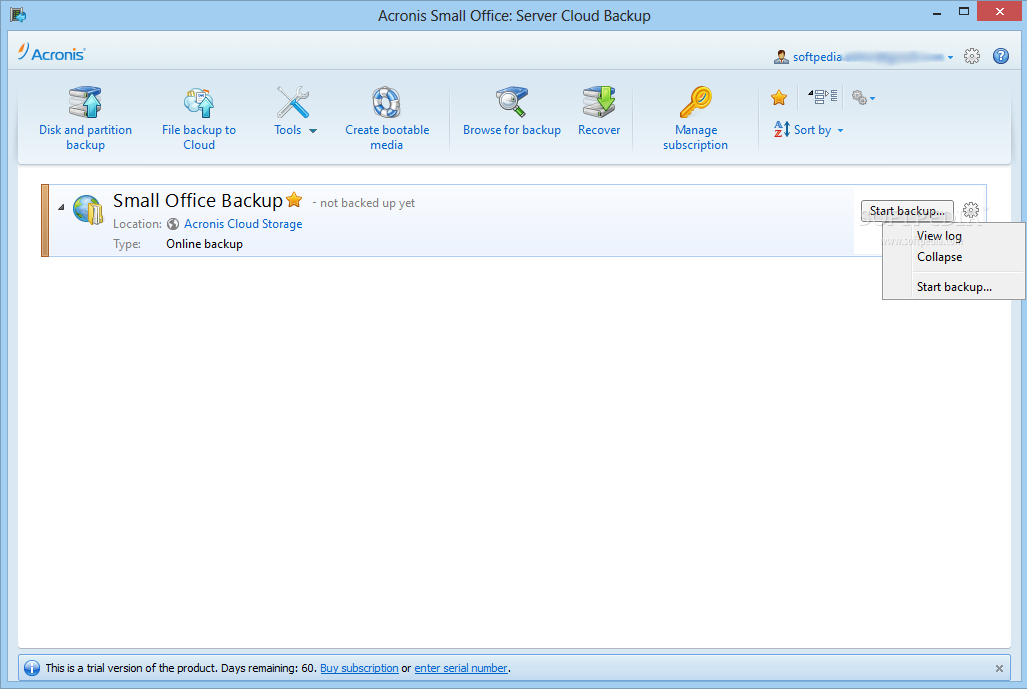Screen dimensions: 1027x689
Task: Toggle favorite star on Small Office Backup
Action: [294, 199]
